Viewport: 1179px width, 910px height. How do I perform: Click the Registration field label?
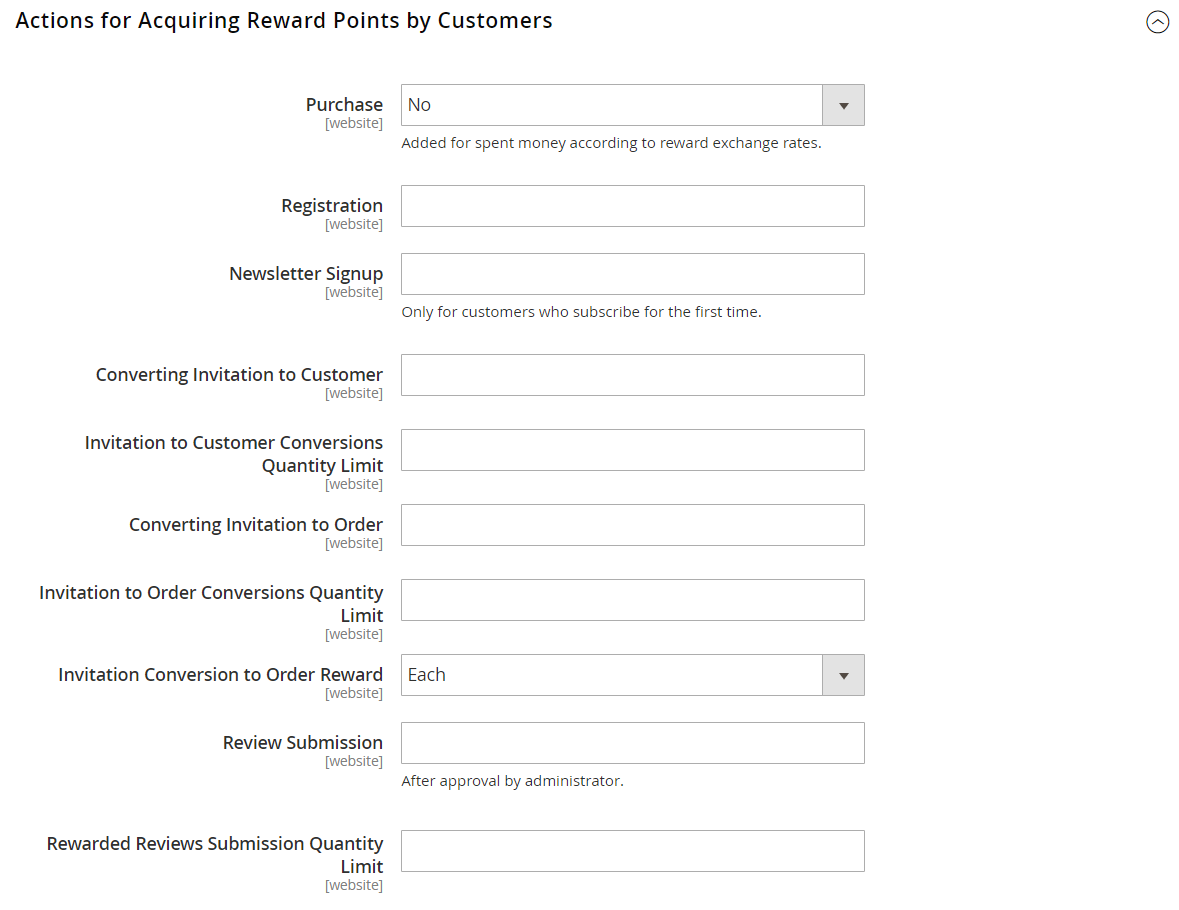point(332,206)
